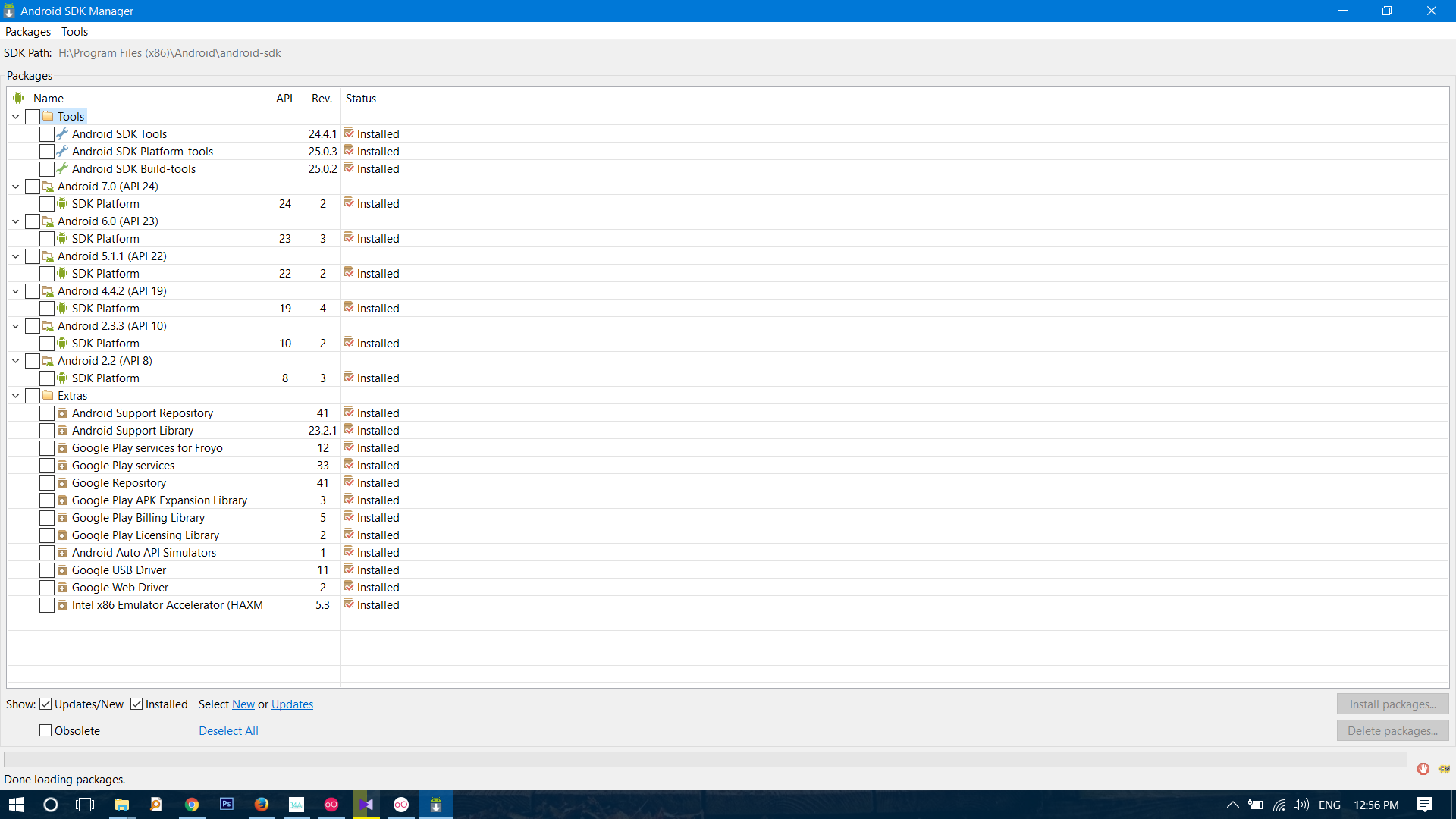Click the stop-loading hand icon near the progress bar

(x=1423, y=768)
